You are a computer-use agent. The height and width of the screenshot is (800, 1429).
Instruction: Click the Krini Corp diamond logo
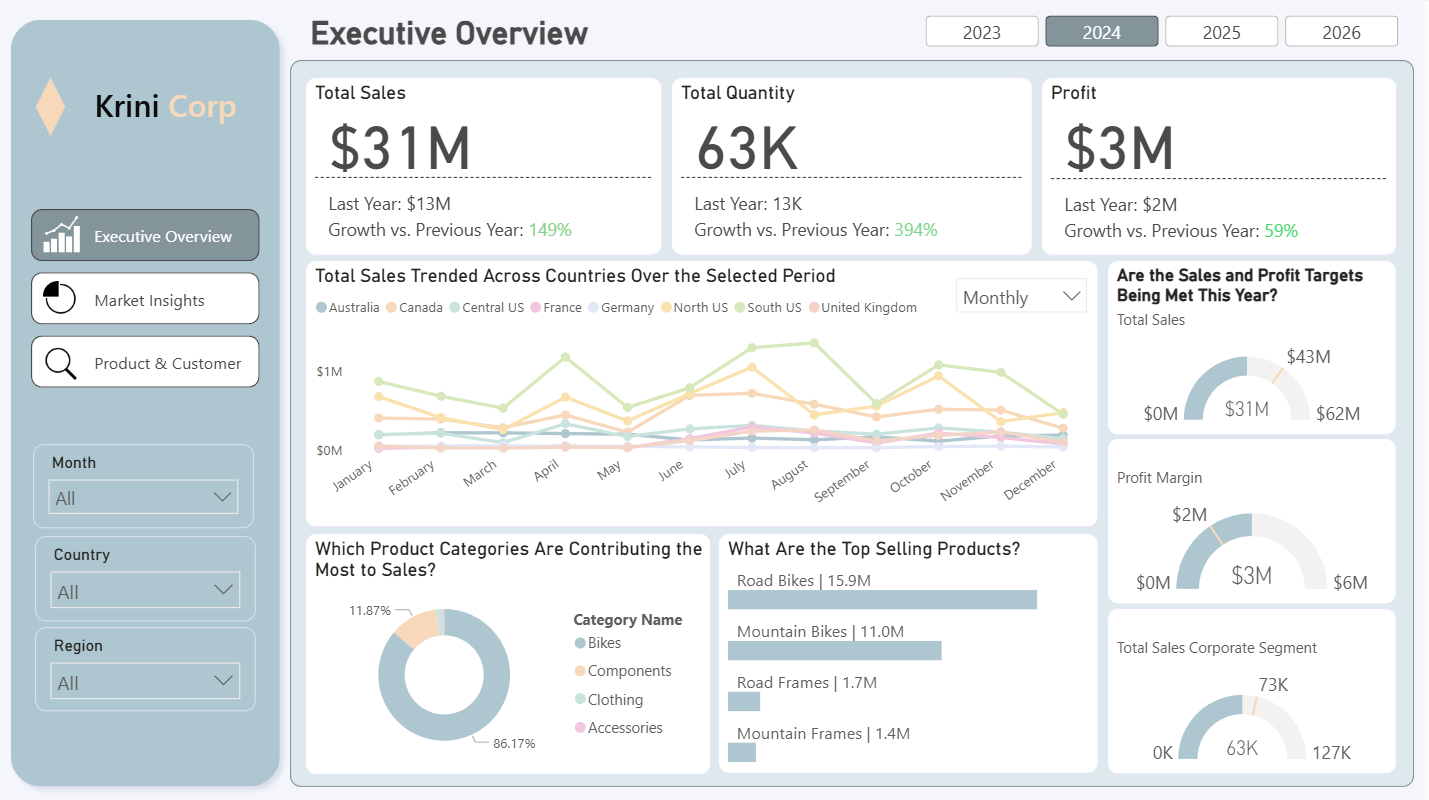click(x=50, y=106)
